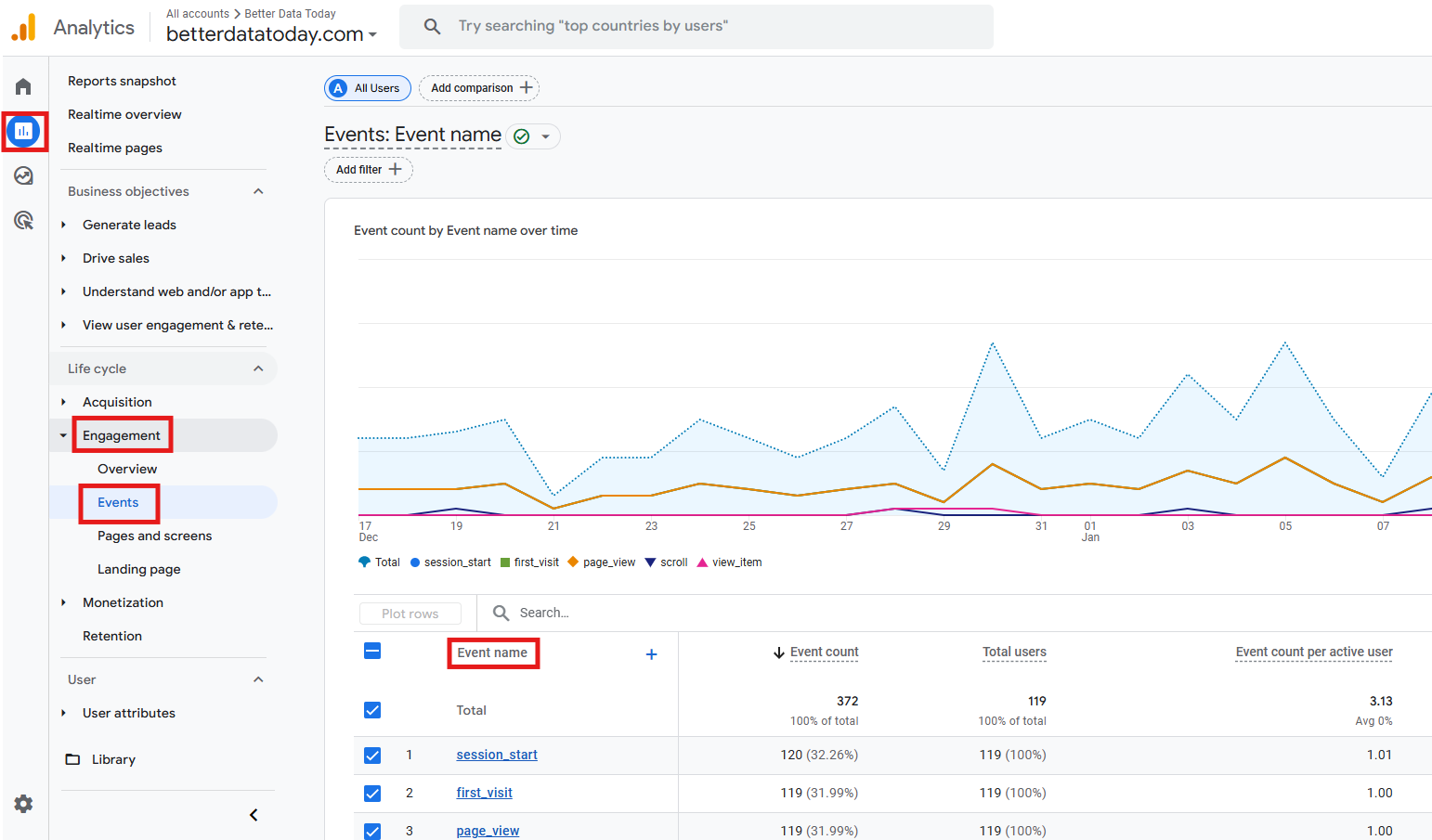Open Reports snapshot
Viewport: 1432px width, 840px height.
[122, 81]
